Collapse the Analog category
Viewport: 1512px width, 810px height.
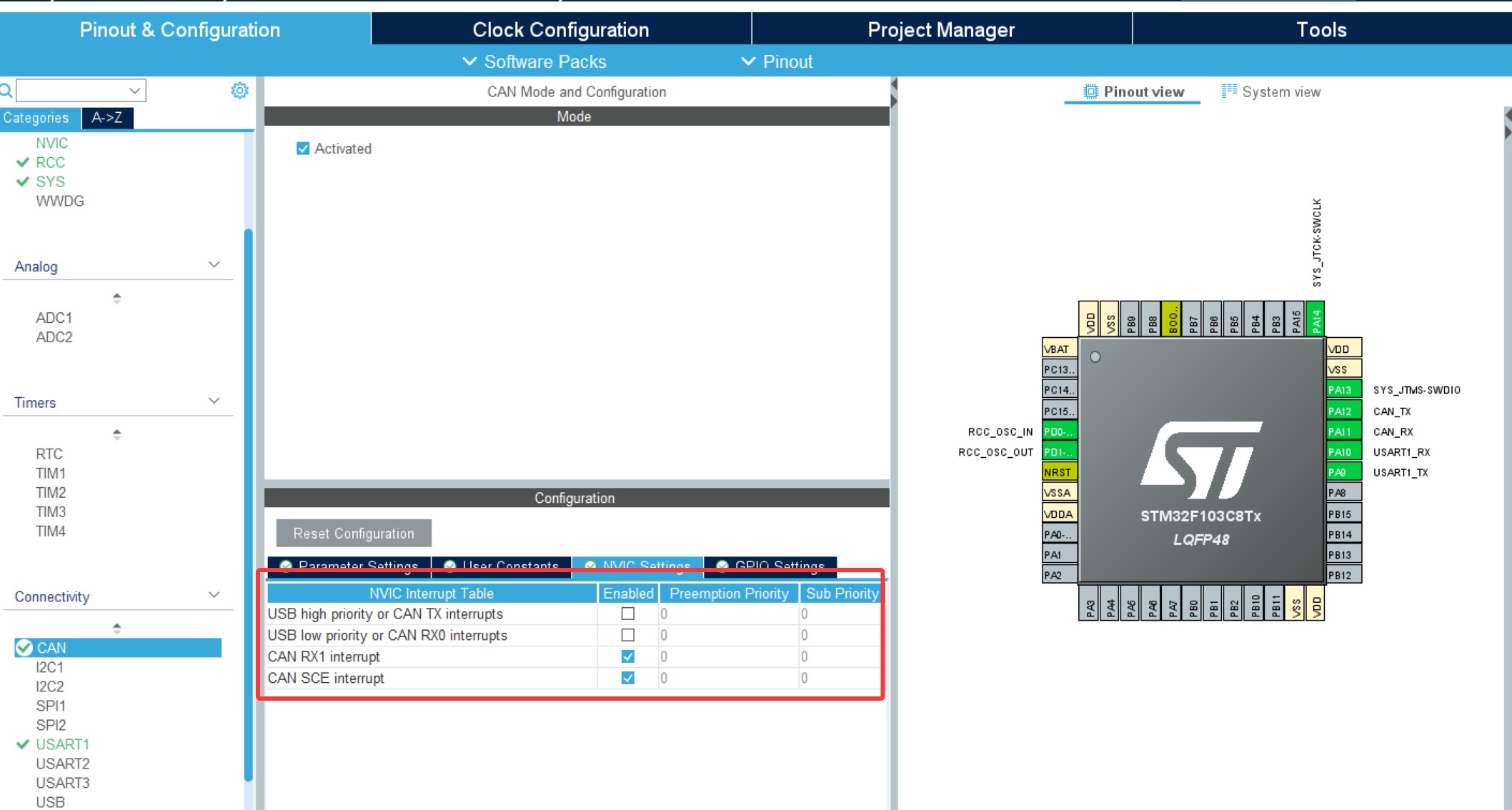214,265
